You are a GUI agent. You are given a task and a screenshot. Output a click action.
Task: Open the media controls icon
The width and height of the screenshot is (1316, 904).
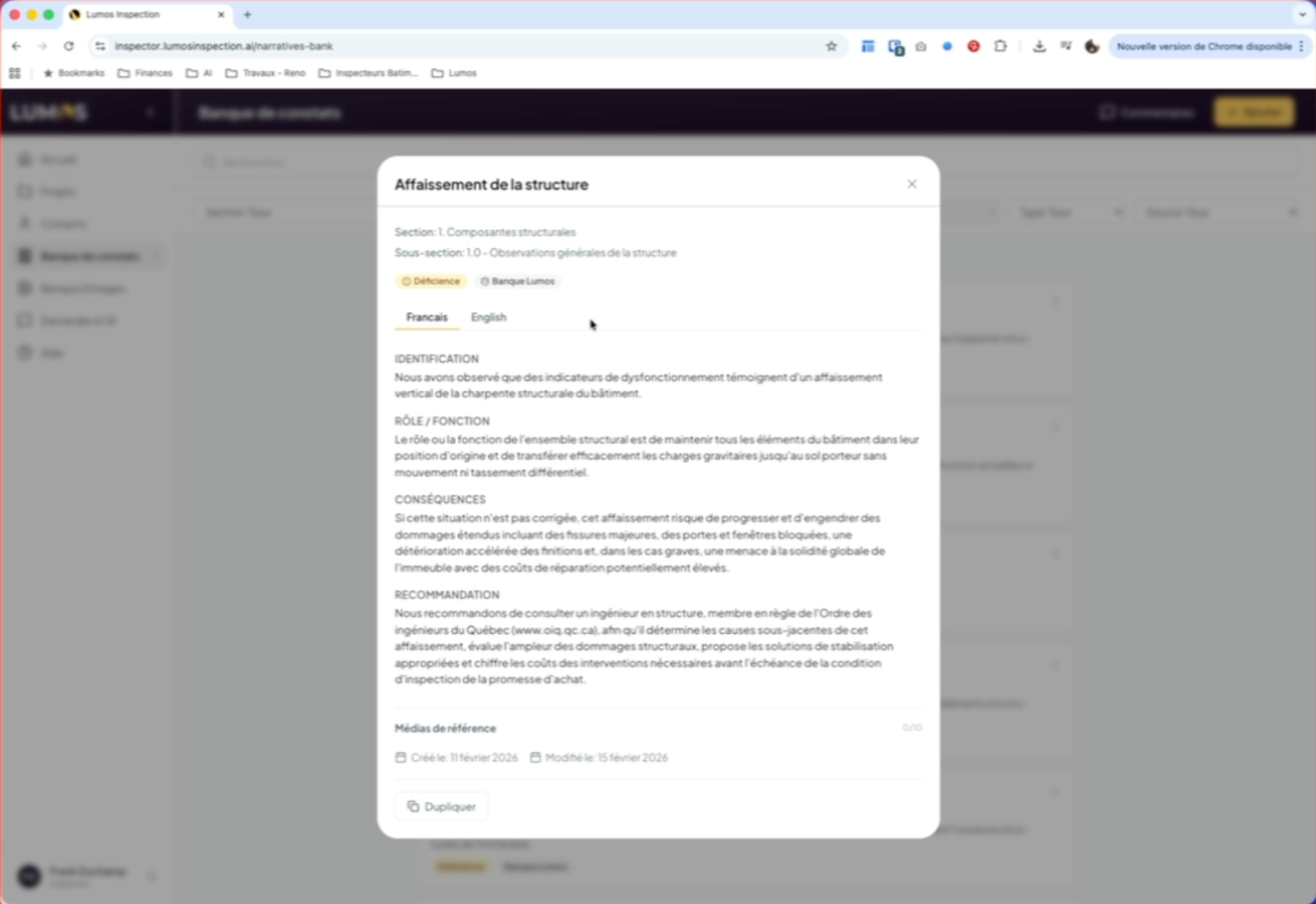(1066, 46)
